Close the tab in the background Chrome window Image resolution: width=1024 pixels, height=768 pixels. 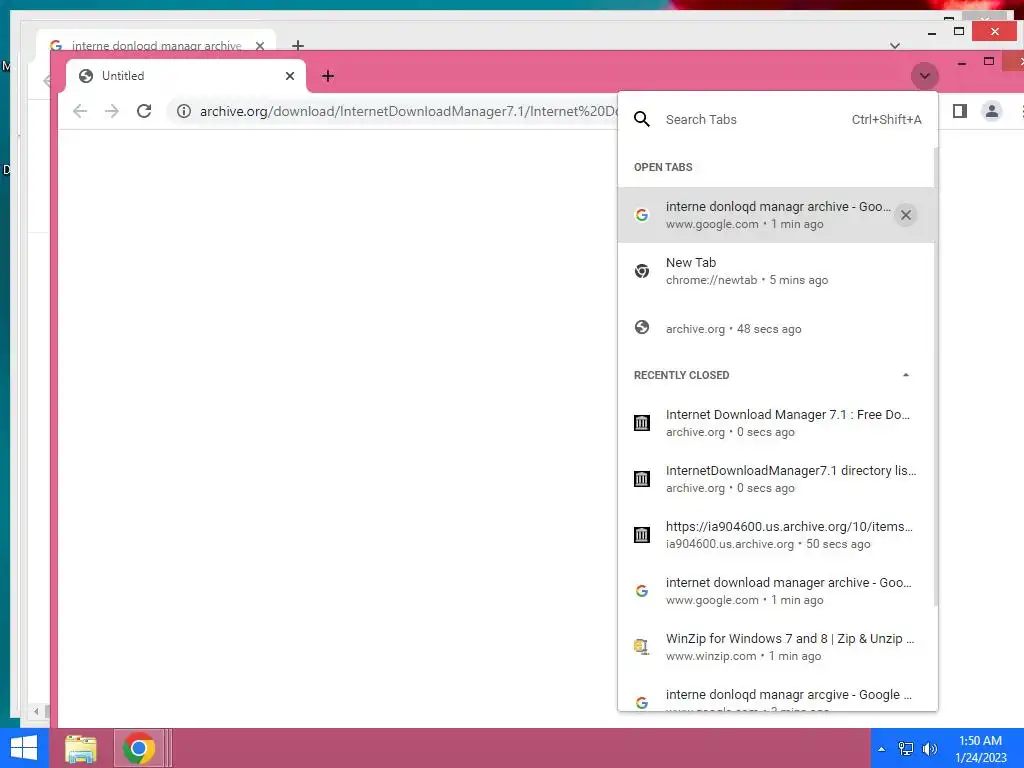pos(260,46)
